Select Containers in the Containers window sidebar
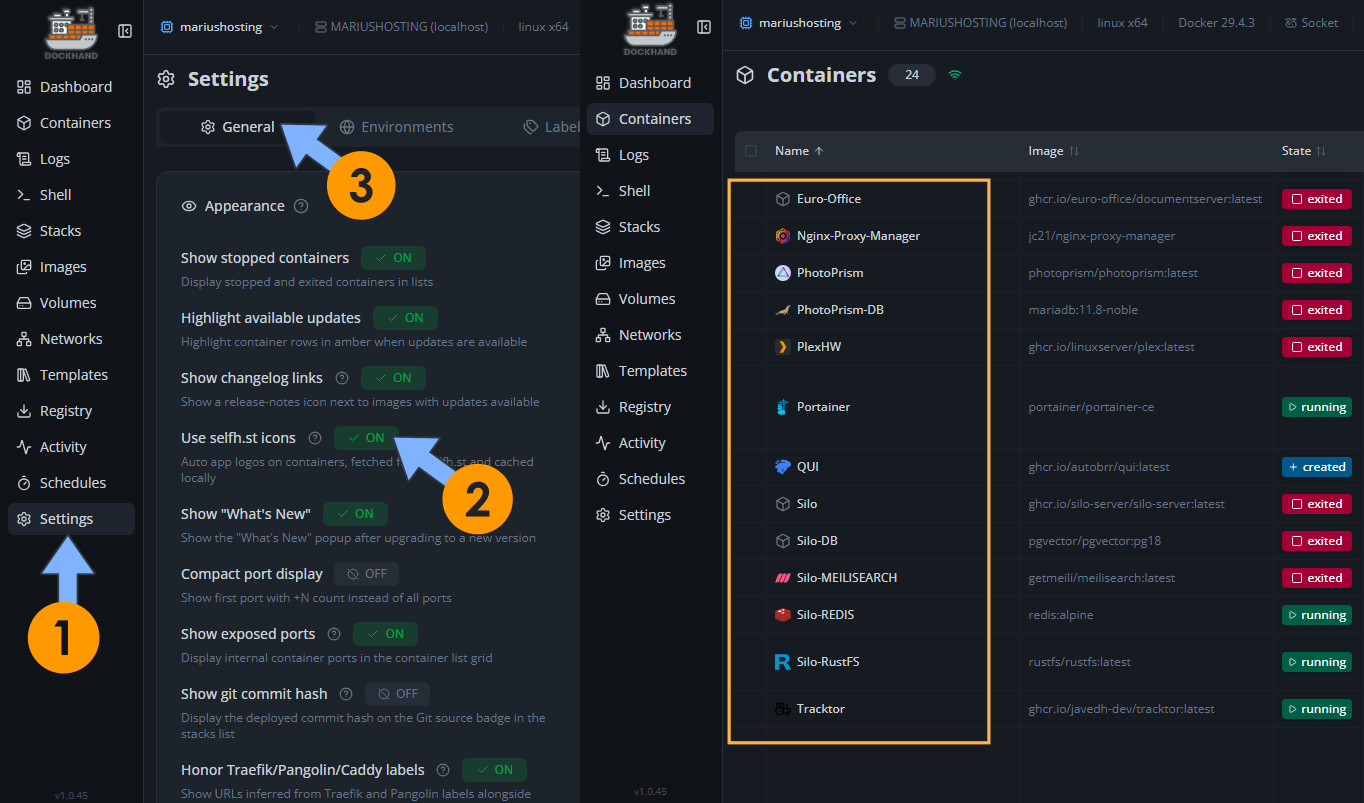1364x803 pixels. pos(650,119)
